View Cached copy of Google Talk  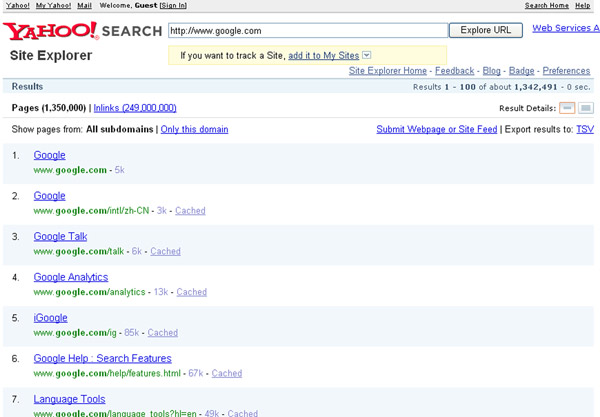pos(165,251)
